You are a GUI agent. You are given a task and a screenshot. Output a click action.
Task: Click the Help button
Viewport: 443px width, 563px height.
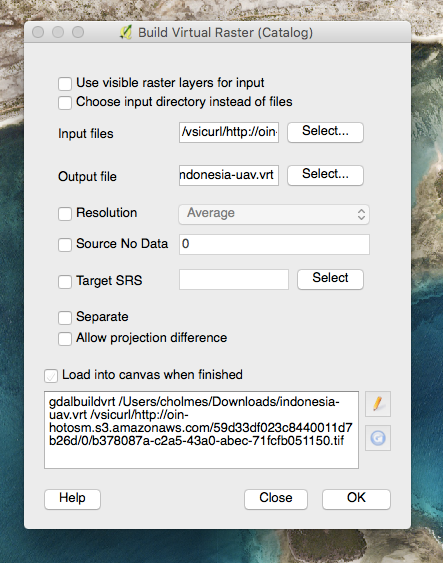[x=73, y=499]
